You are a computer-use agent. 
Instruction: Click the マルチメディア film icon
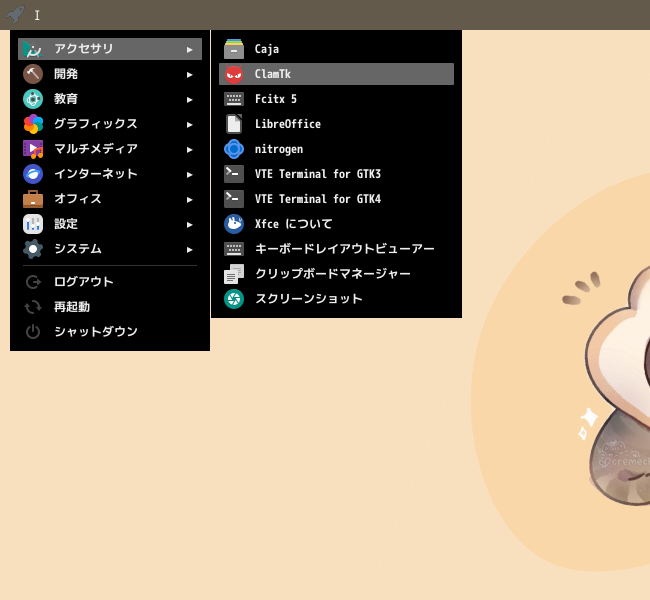pos(33,149)
